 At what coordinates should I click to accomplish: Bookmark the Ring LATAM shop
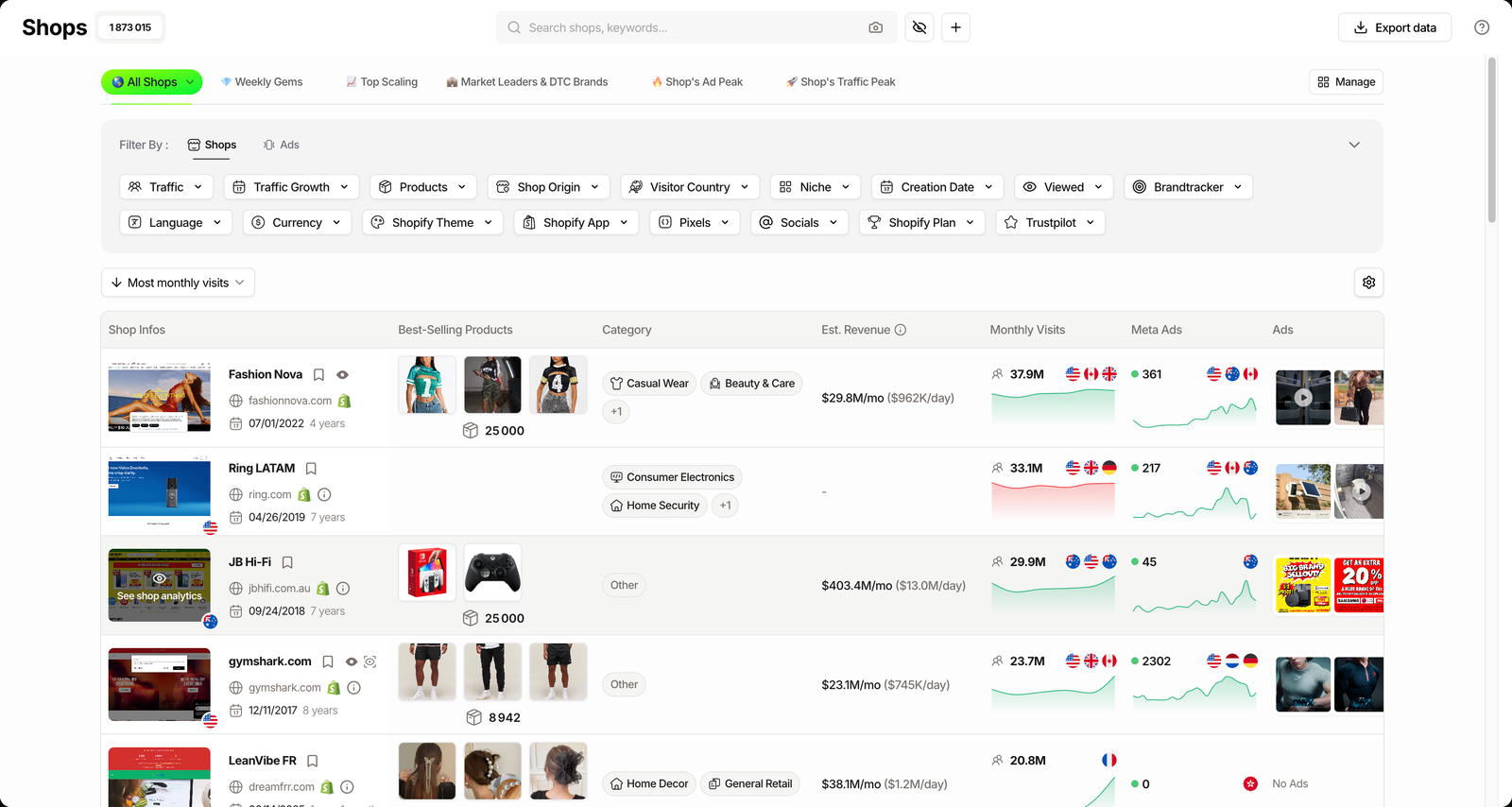click(x=311, y=469)
